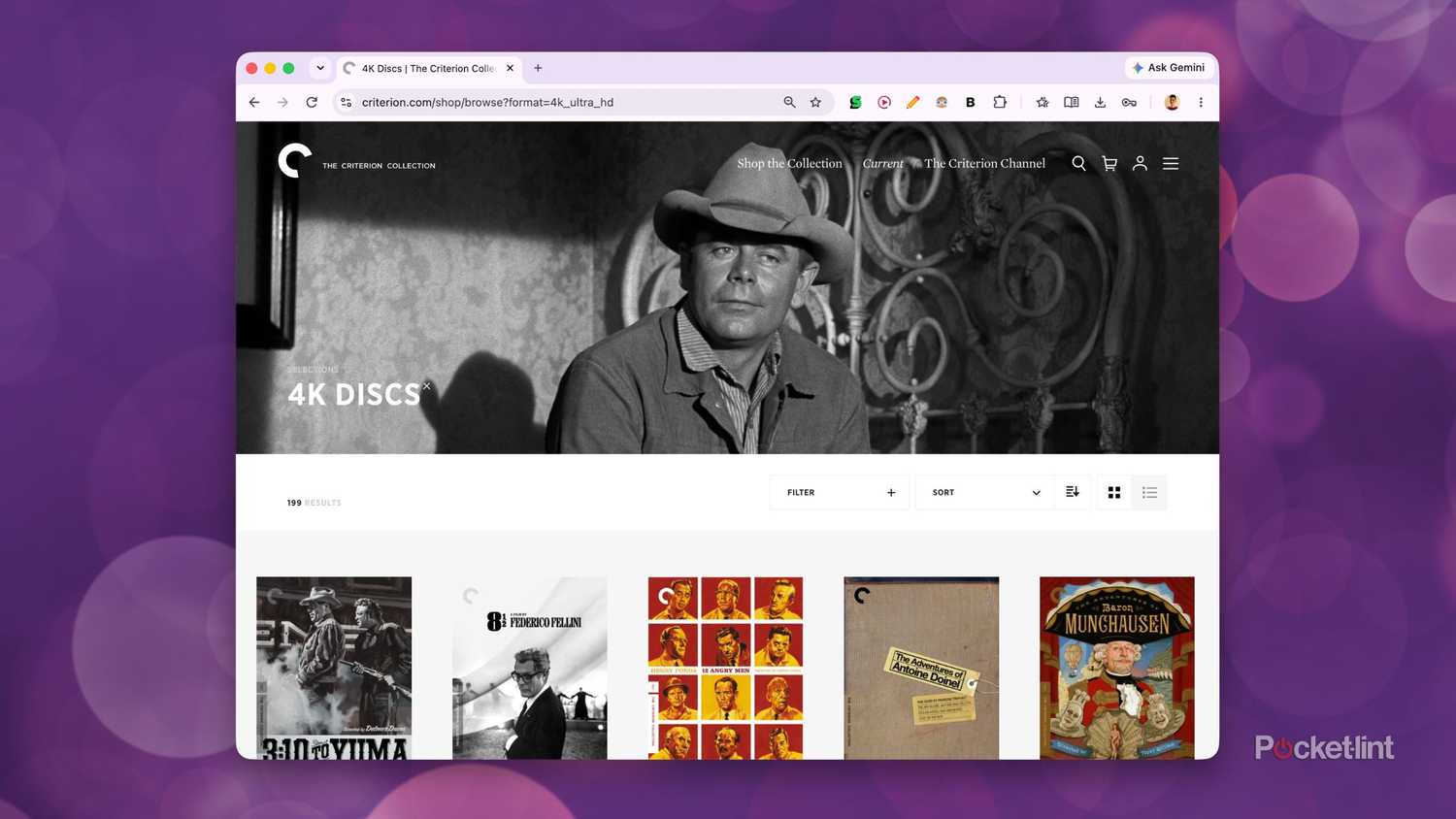The height and width of the screenshot is (819, 1456).
Task: Click the orange pencil extension icon
Action: pos(912,102)
